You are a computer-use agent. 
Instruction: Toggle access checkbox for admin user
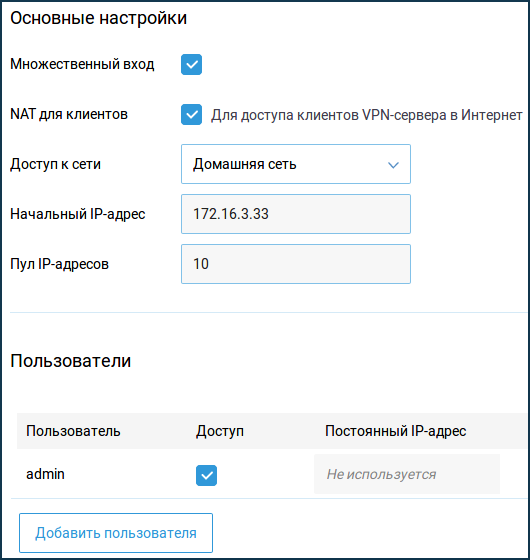(206, 475)
